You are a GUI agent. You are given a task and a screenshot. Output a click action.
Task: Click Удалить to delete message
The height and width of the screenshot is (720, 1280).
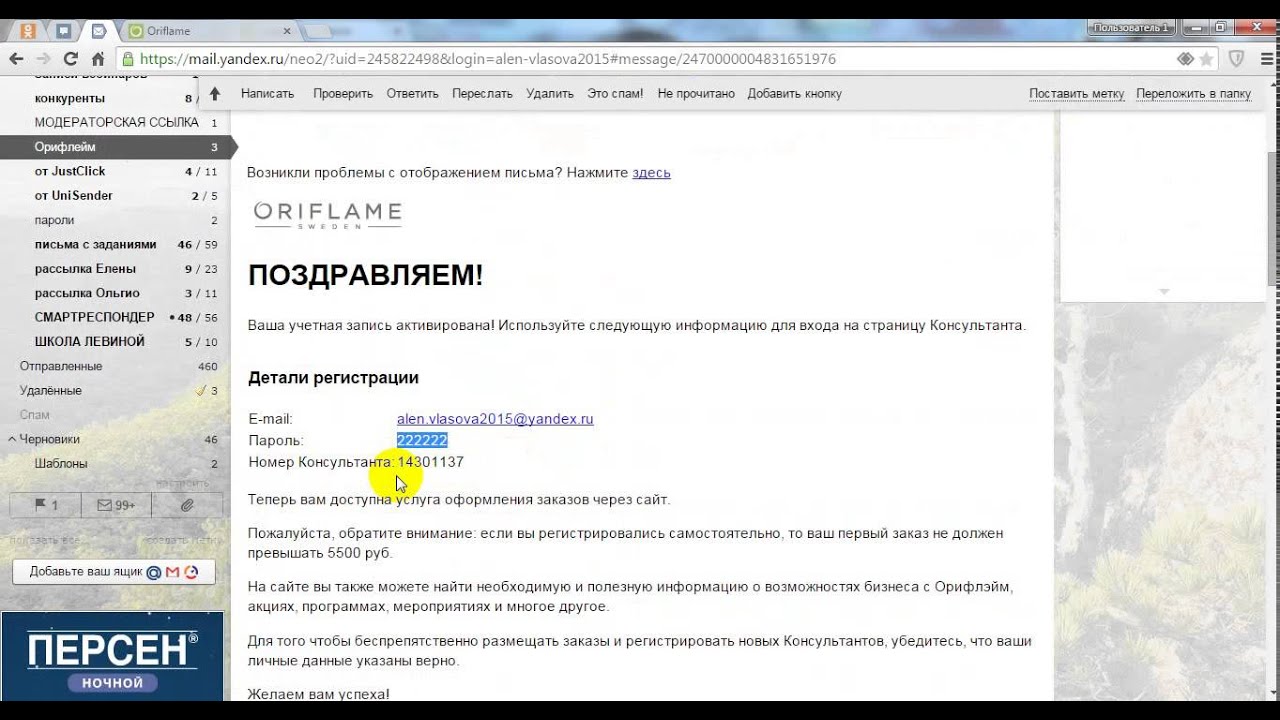tap(550, 93)
